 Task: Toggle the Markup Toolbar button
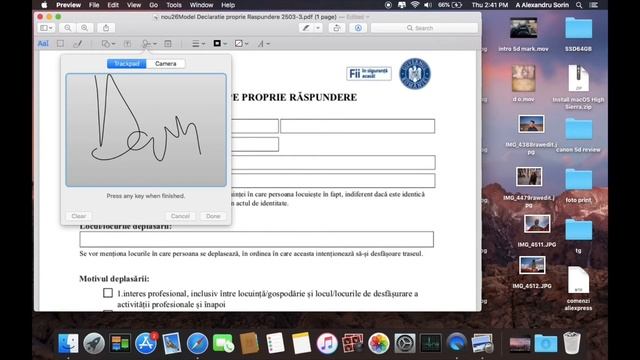click(x=358, y=28)
